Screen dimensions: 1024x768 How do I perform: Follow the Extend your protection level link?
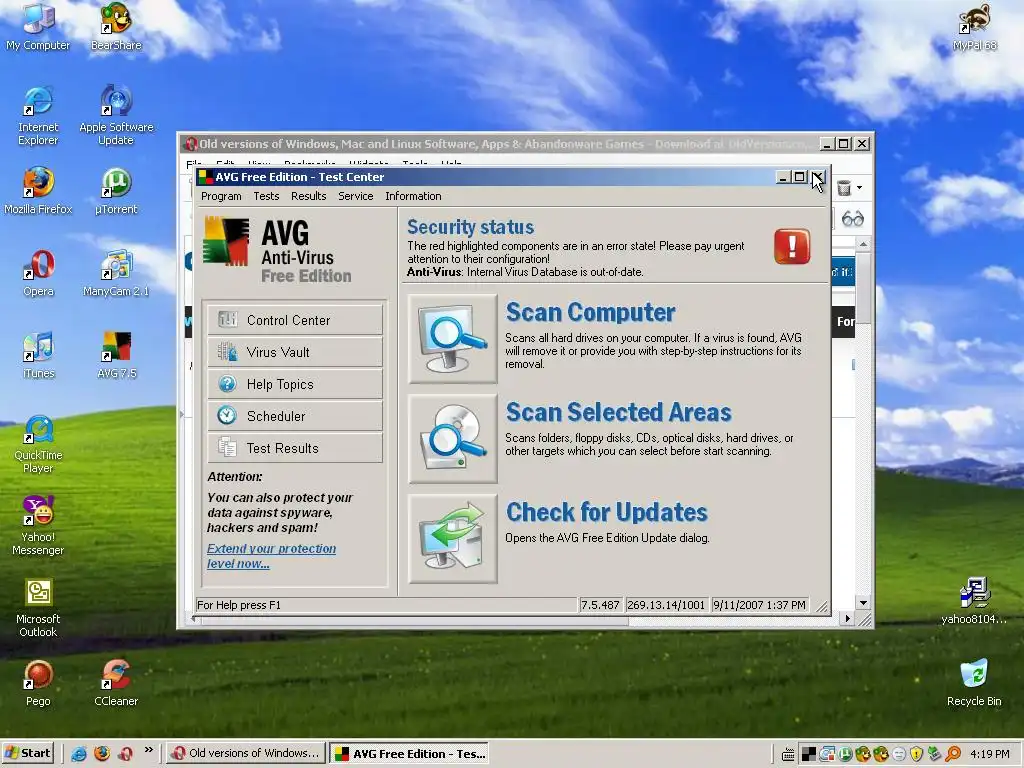pos(271,556)
